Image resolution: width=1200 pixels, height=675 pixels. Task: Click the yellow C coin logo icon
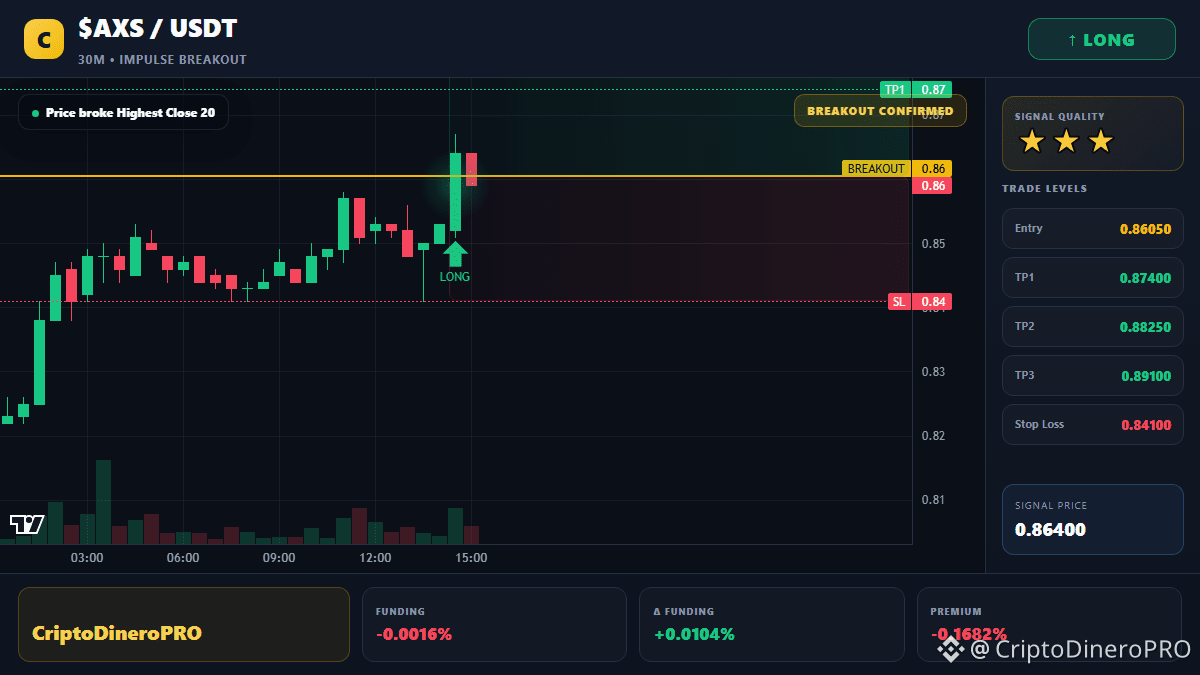(43, 40)
